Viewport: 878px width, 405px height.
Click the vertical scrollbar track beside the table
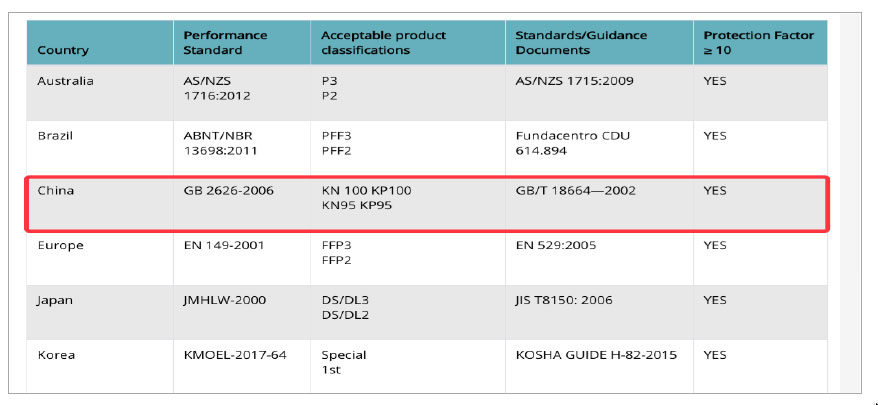click(x=849, y=200)
